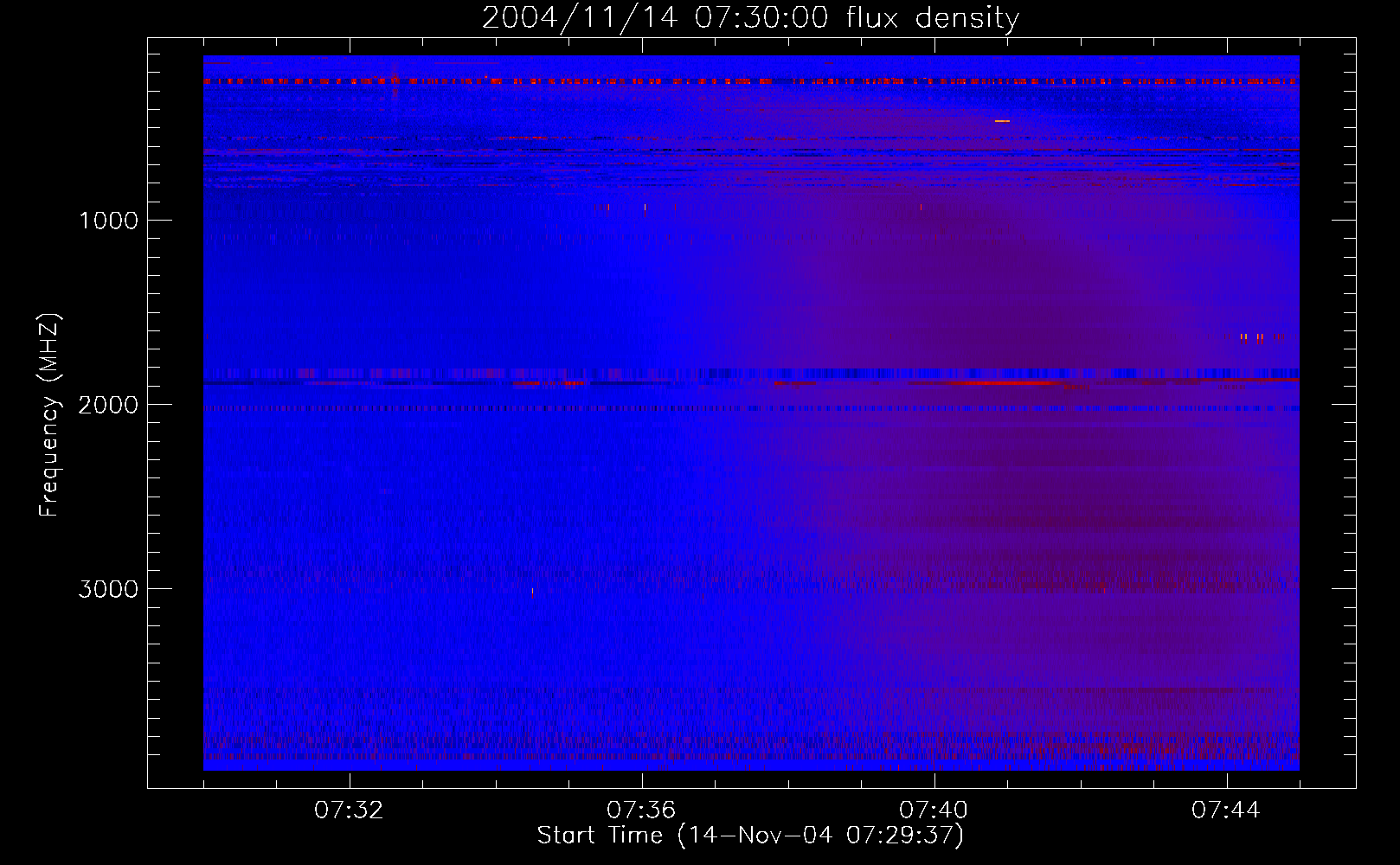The height and width of the screenshot is (865, 1400).
Task: Click the 2000 frequency tick label
Action: point(108,405)
